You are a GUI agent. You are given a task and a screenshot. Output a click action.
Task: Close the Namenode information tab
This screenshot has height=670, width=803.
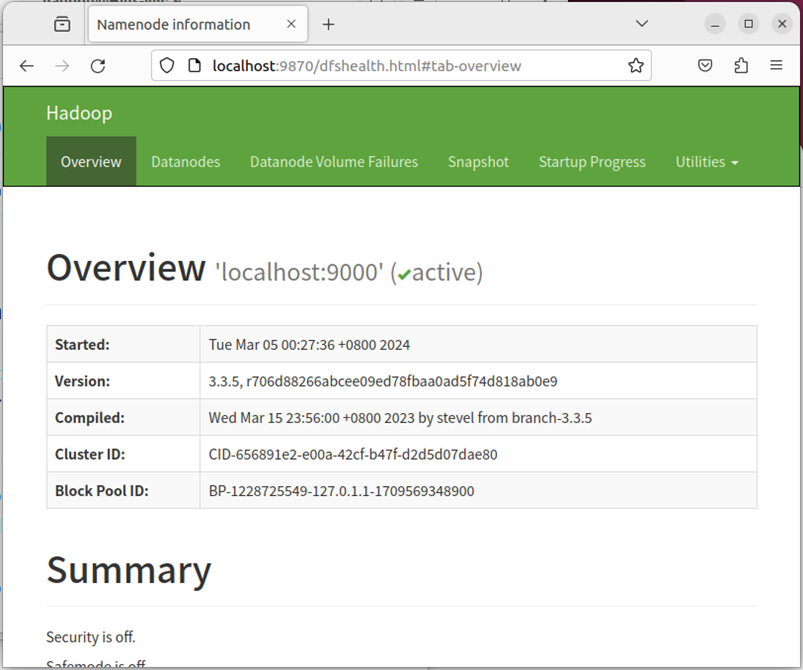coord(291,24)
